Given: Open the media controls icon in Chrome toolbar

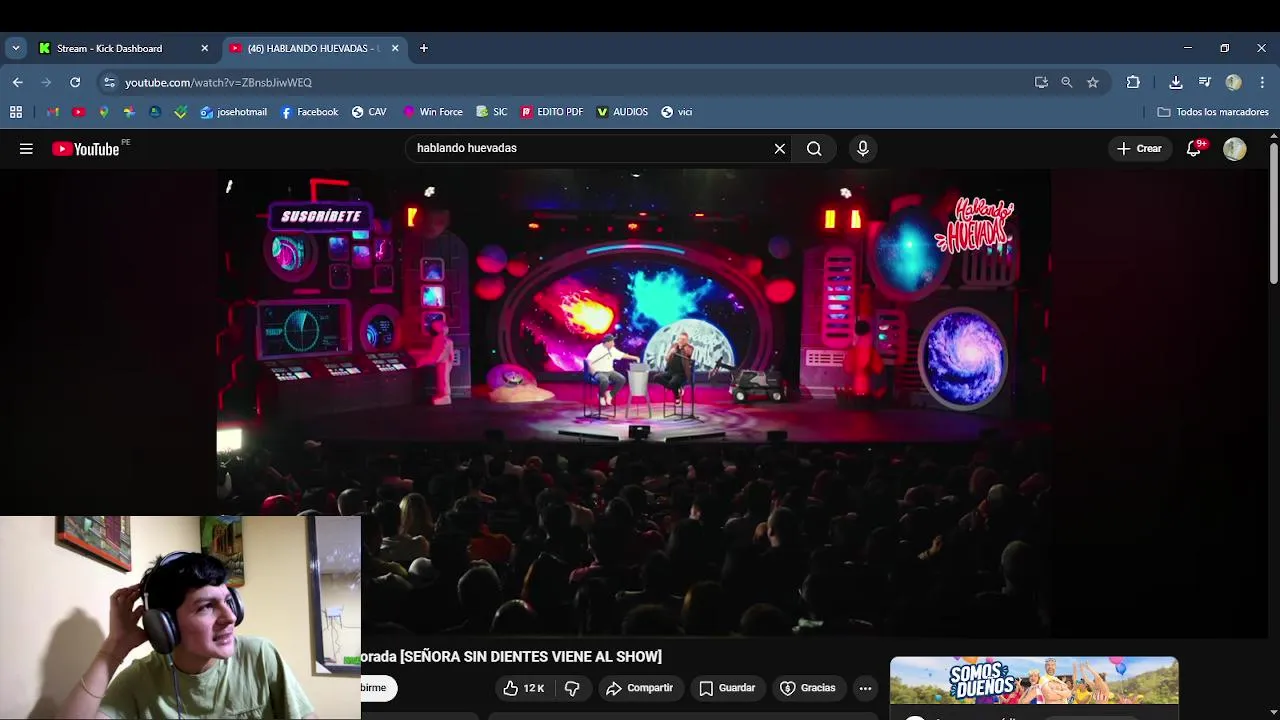Looking at the screenshot, I should 1205,82.
